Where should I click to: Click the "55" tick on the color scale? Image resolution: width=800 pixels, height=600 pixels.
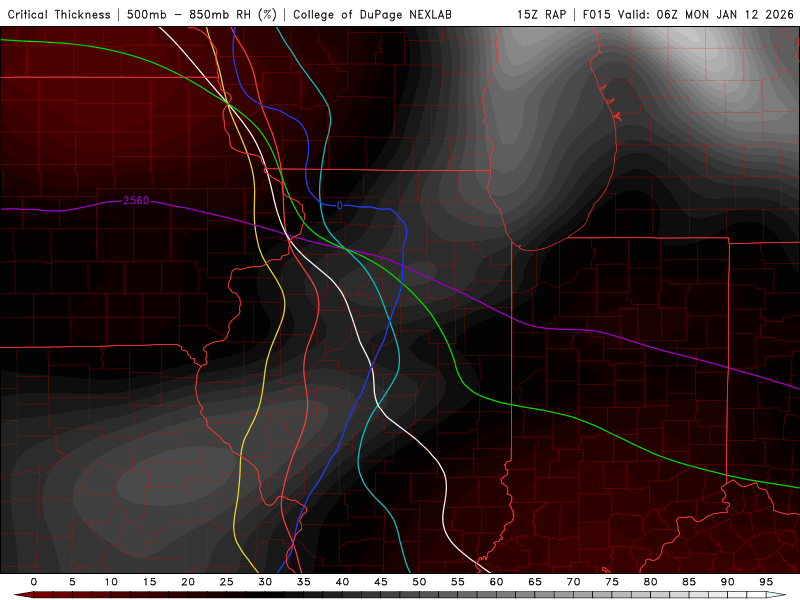coord(458,582)
